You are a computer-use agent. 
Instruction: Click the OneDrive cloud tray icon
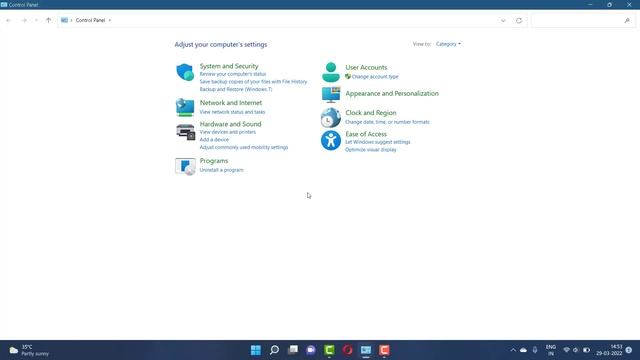(x=523, y=350)
